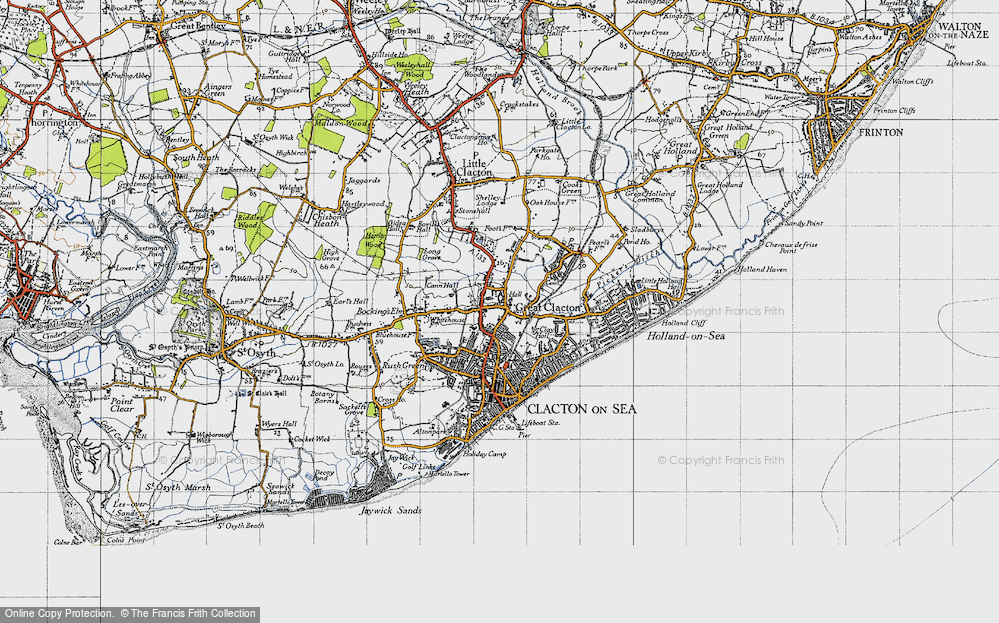Click the 'Holland Haven' coastal label
The image size is (999, 623).
(762, 269)
